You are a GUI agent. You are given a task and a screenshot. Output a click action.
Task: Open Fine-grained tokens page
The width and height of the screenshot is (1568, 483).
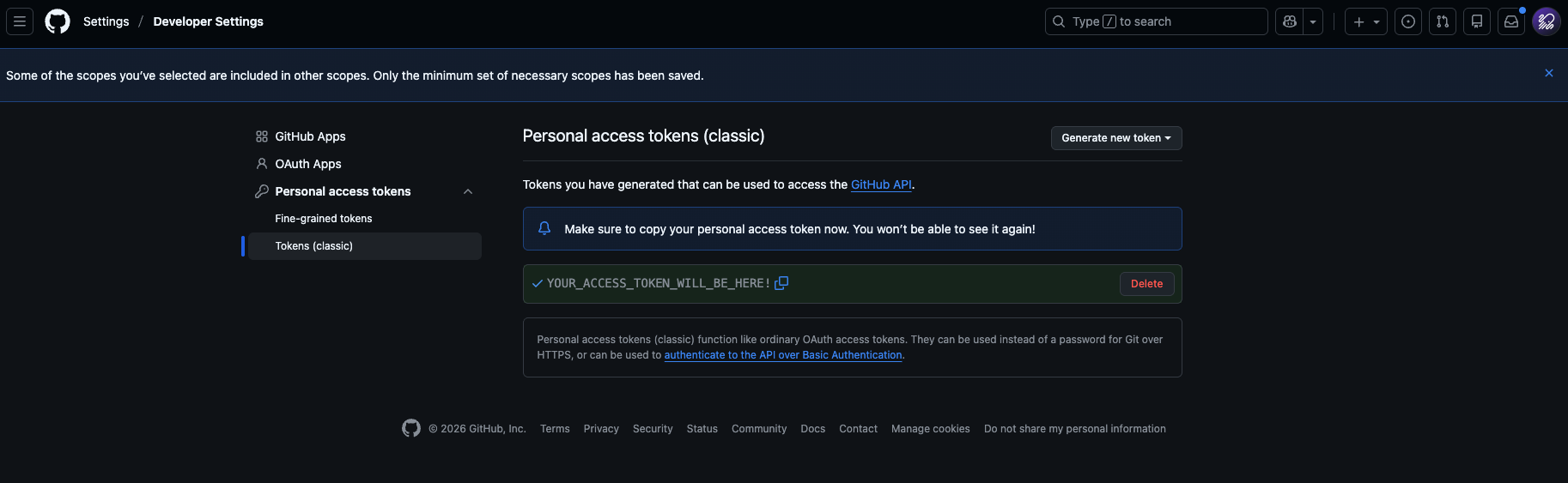point(324,219)
